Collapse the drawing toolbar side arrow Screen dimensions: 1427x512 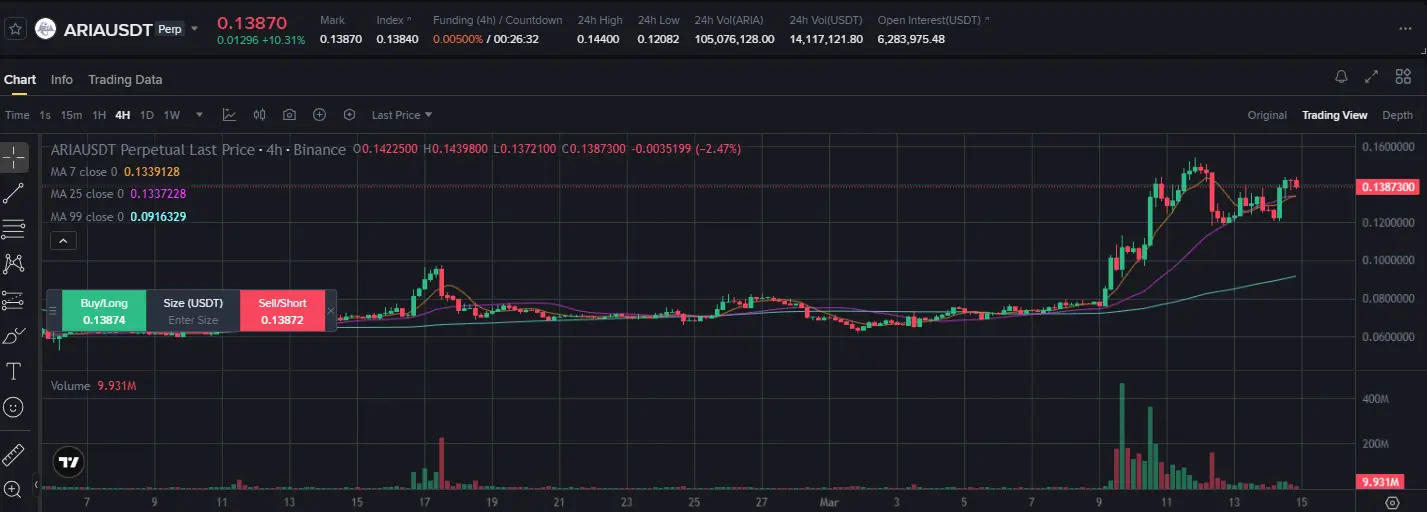pyautogui.click(x=37, y=485)
